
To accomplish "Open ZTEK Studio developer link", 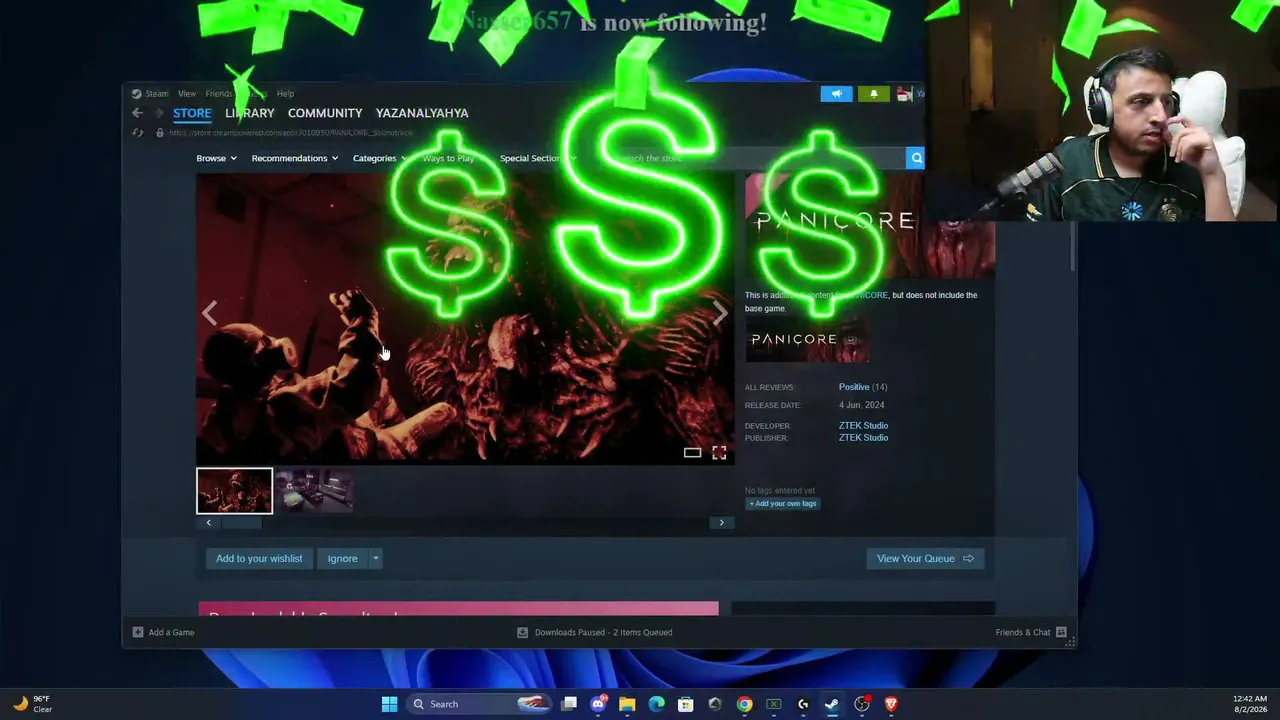I will pos(863,426).
